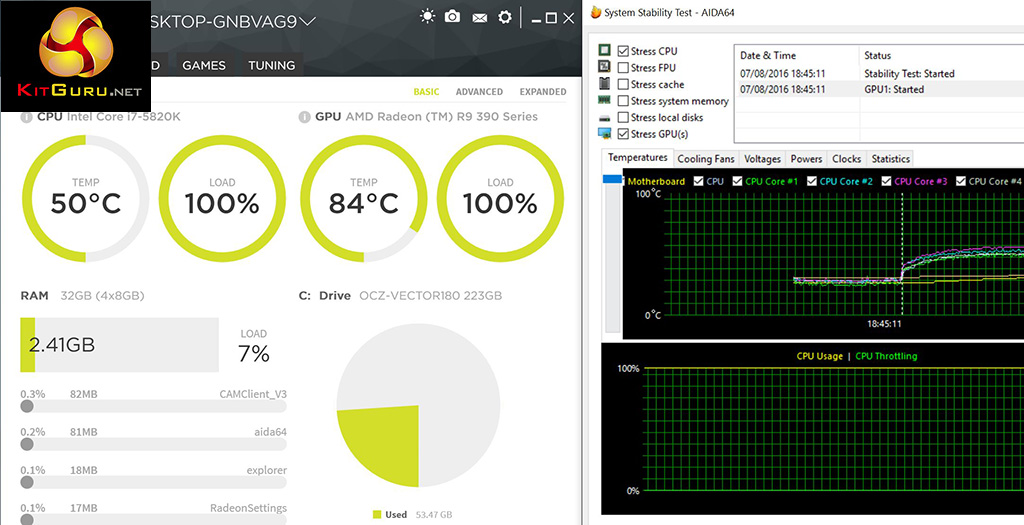This screenshot has width=1024, height=525.
Task: Click the CPU Throttling graph label
Action: 886,356
